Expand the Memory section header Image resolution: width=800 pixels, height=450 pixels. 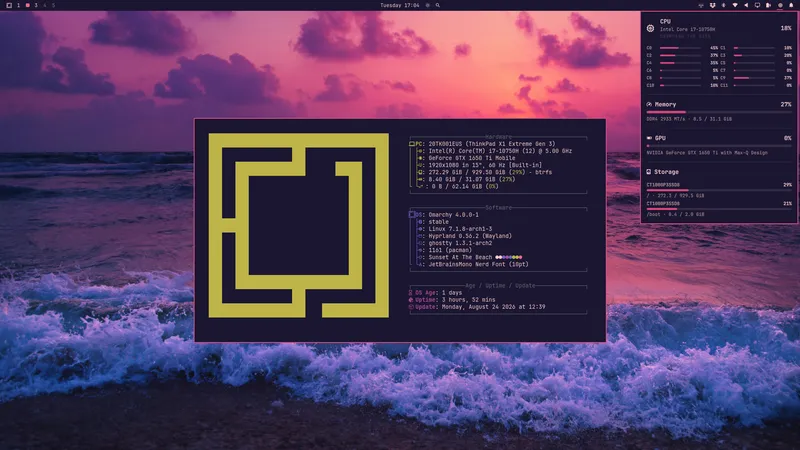click(719, 104)
